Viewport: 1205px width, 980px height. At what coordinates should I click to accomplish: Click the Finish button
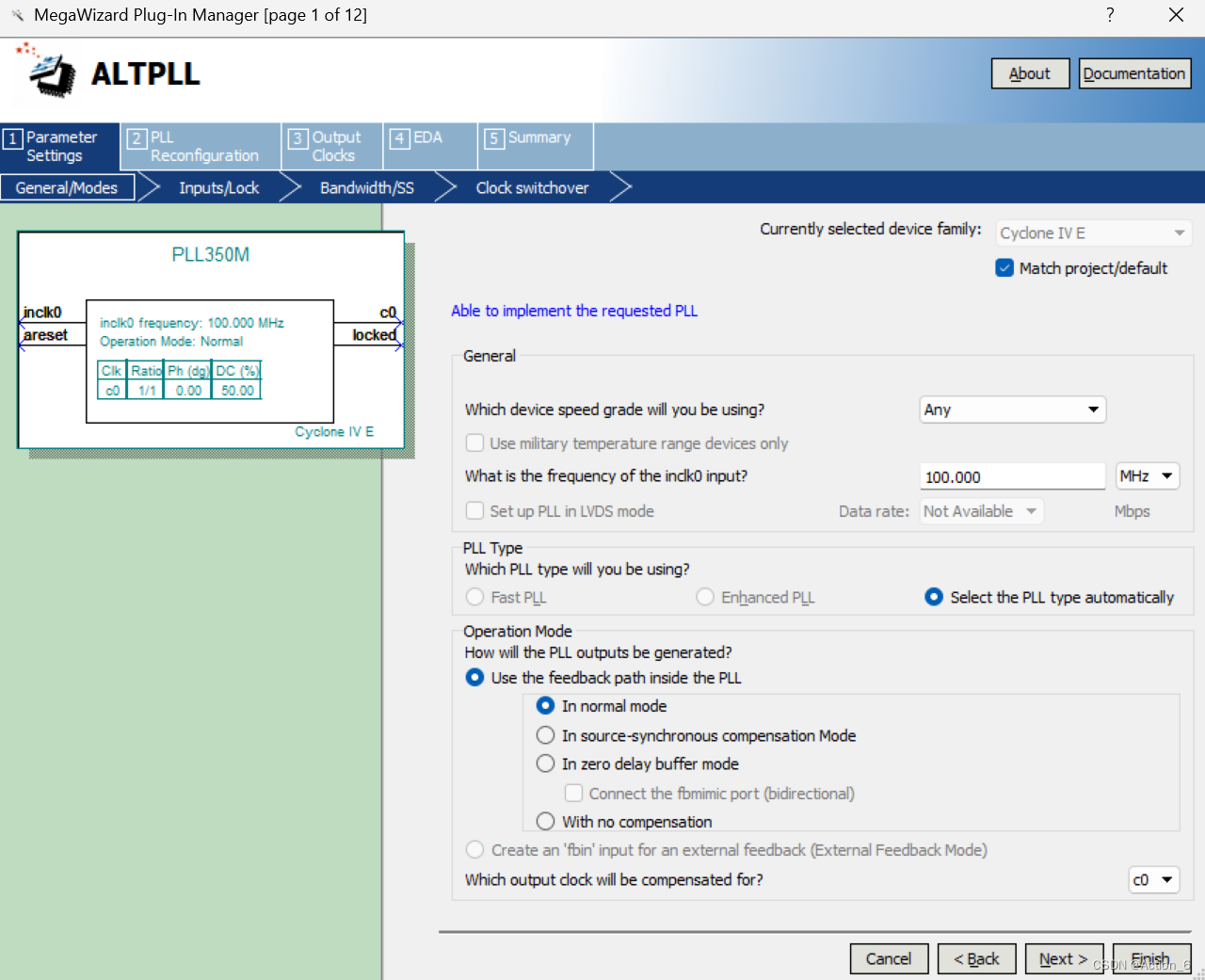point(1151,958)
